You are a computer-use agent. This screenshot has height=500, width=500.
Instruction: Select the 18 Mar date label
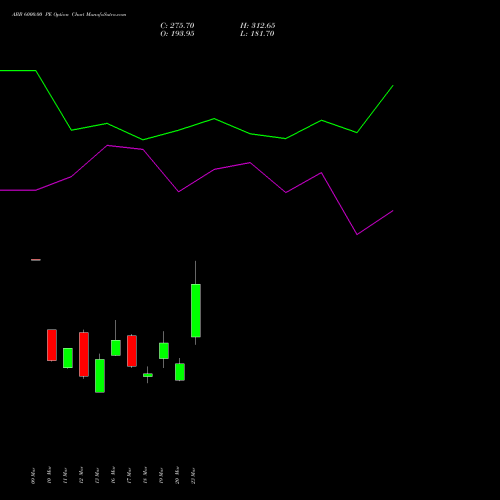[x=145, y=475]
